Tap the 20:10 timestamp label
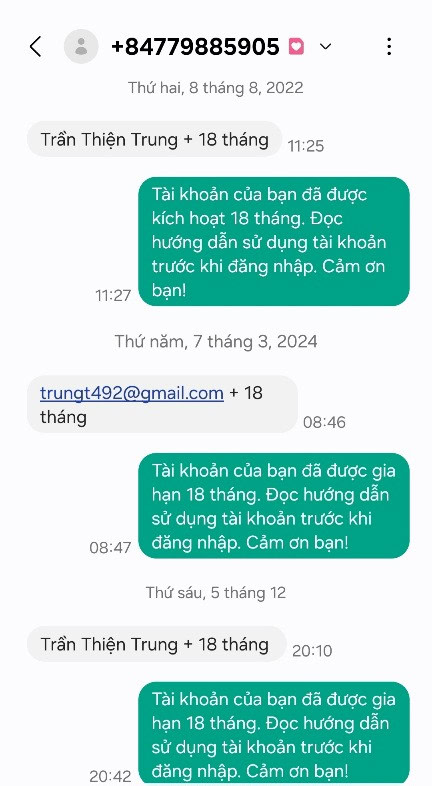This screenshot has height=786, width=432. (x=312, y=651)
